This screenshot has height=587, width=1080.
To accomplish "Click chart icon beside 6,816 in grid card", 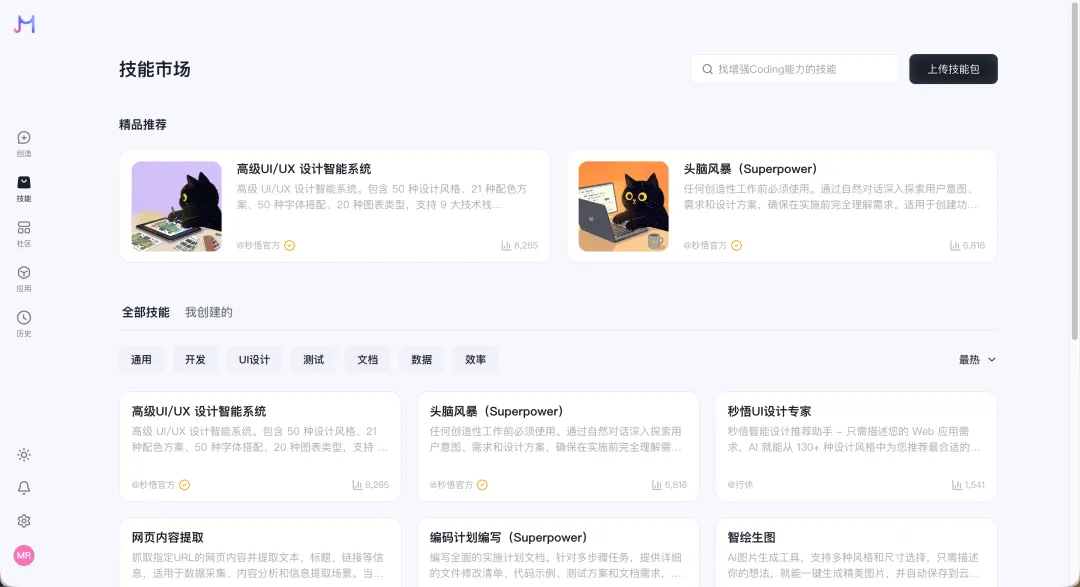I will [656, 485].
